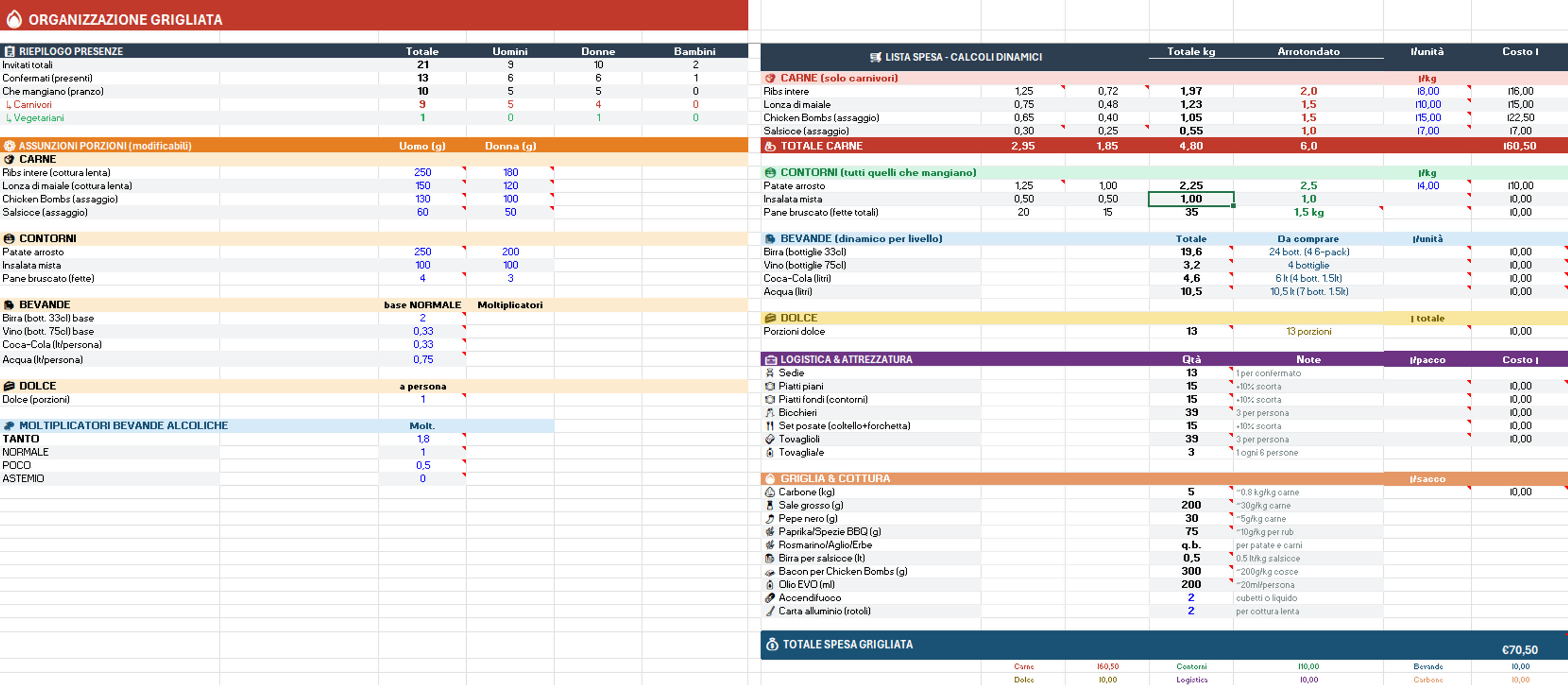Select the '13 porzioni' dolce cell
The image size is (1568, 685).
click(1309, 331)
